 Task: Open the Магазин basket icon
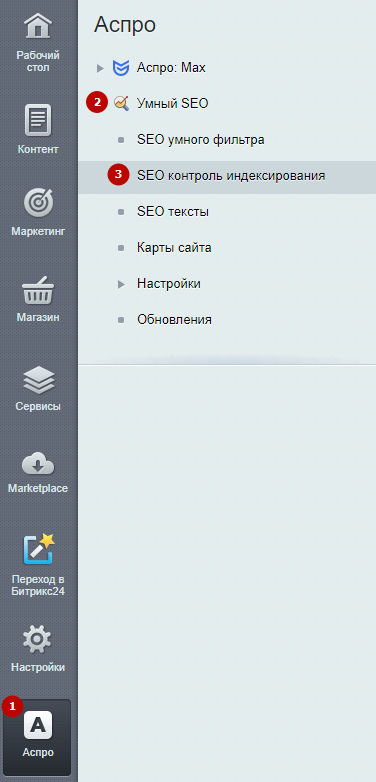coord(38,290)
